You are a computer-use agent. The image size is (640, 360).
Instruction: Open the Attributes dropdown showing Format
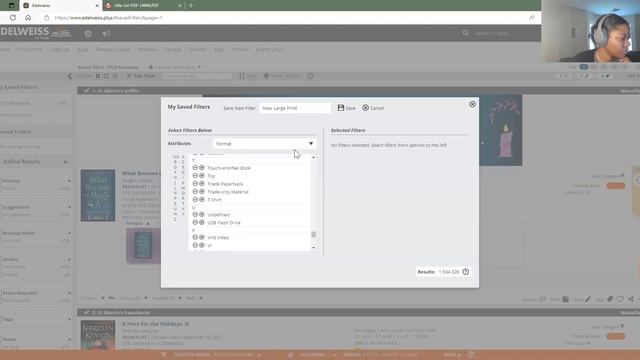(x=264, y=144)
